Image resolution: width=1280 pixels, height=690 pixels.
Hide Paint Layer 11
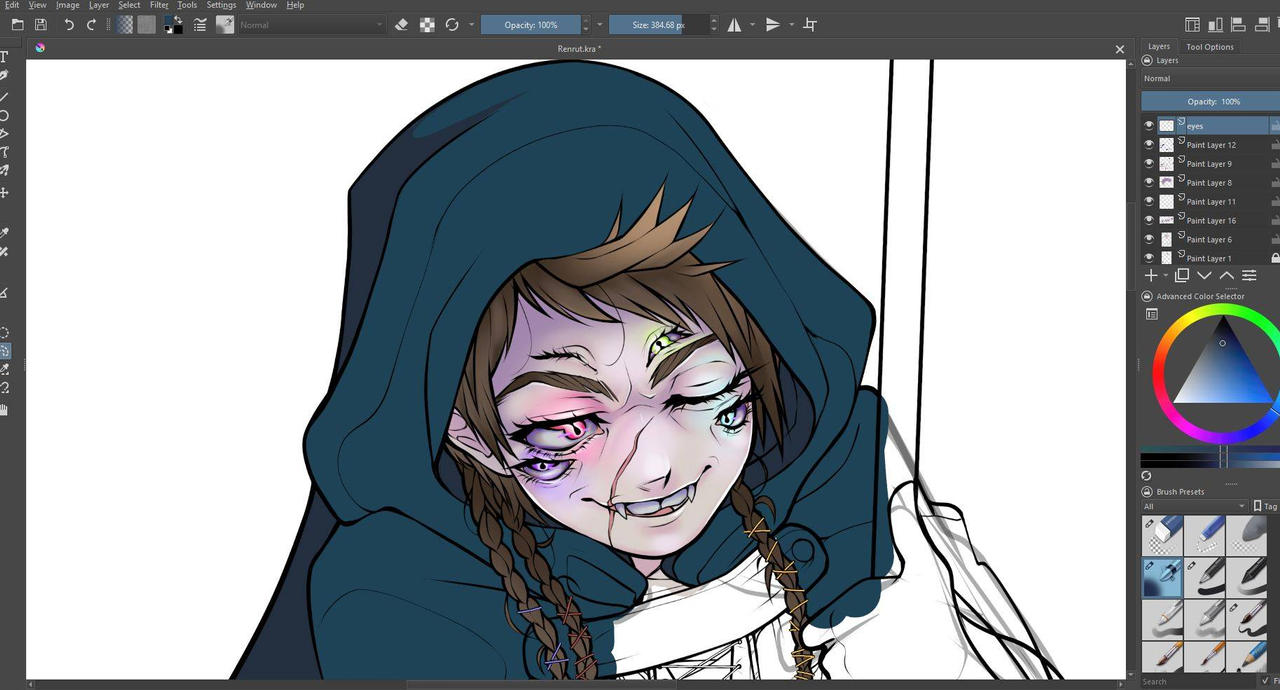point(1149,202)
